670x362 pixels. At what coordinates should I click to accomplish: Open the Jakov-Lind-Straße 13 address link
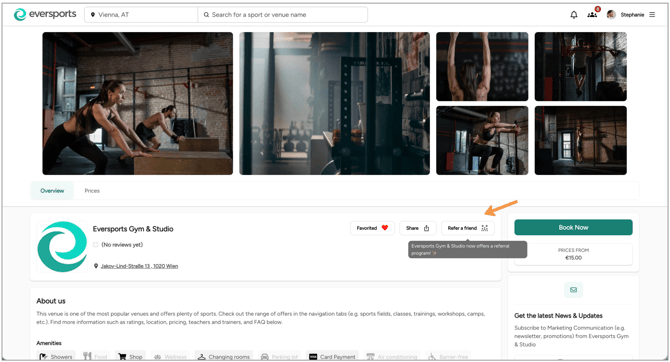tap(139, 266)
